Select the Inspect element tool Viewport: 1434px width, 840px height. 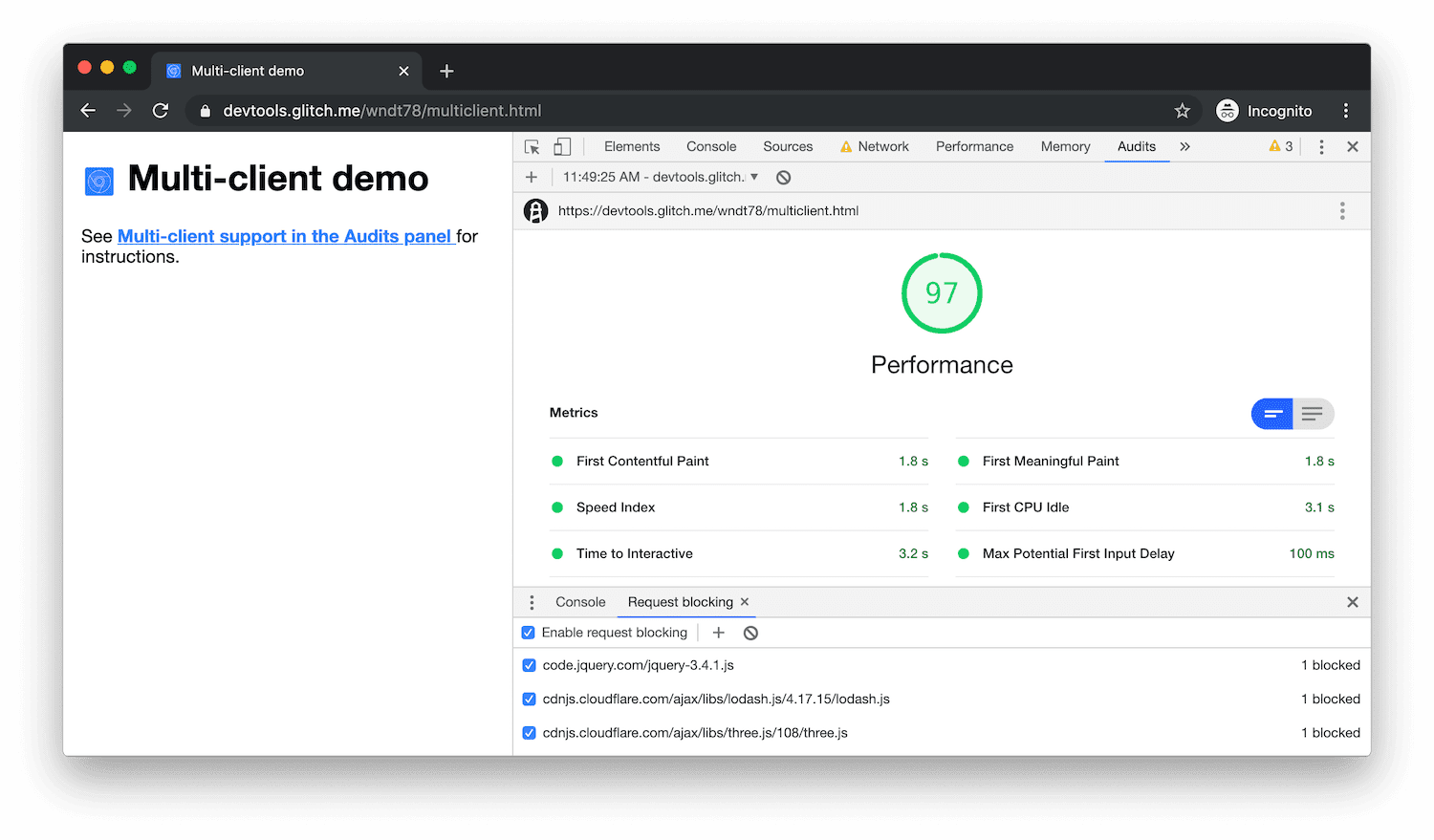[x=532, y=146]
